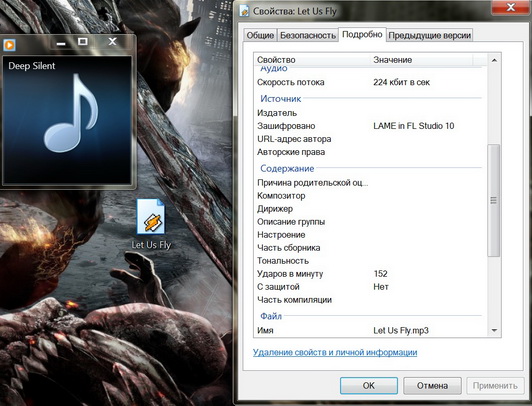Image resolution: width=532 pixels, height=406 pixels.
Task: Select the Описание группы row
Action: [370, 222]
